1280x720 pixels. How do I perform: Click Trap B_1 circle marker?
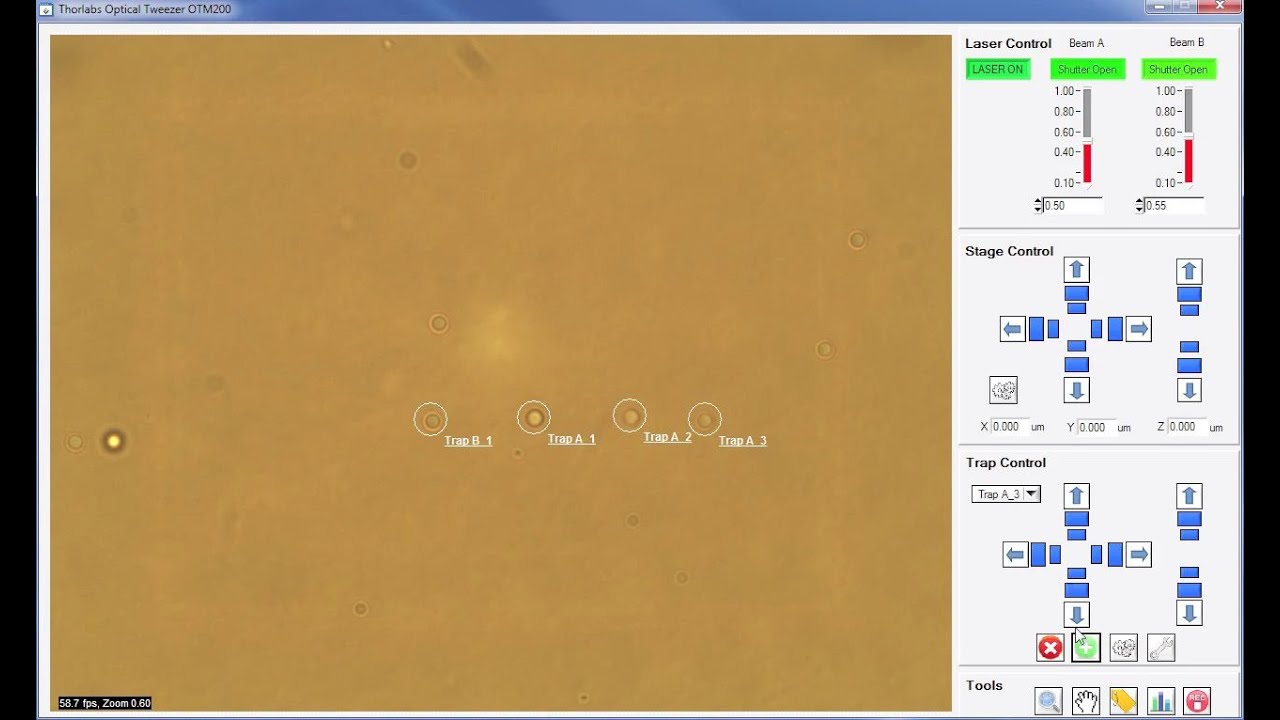point(431,420)
